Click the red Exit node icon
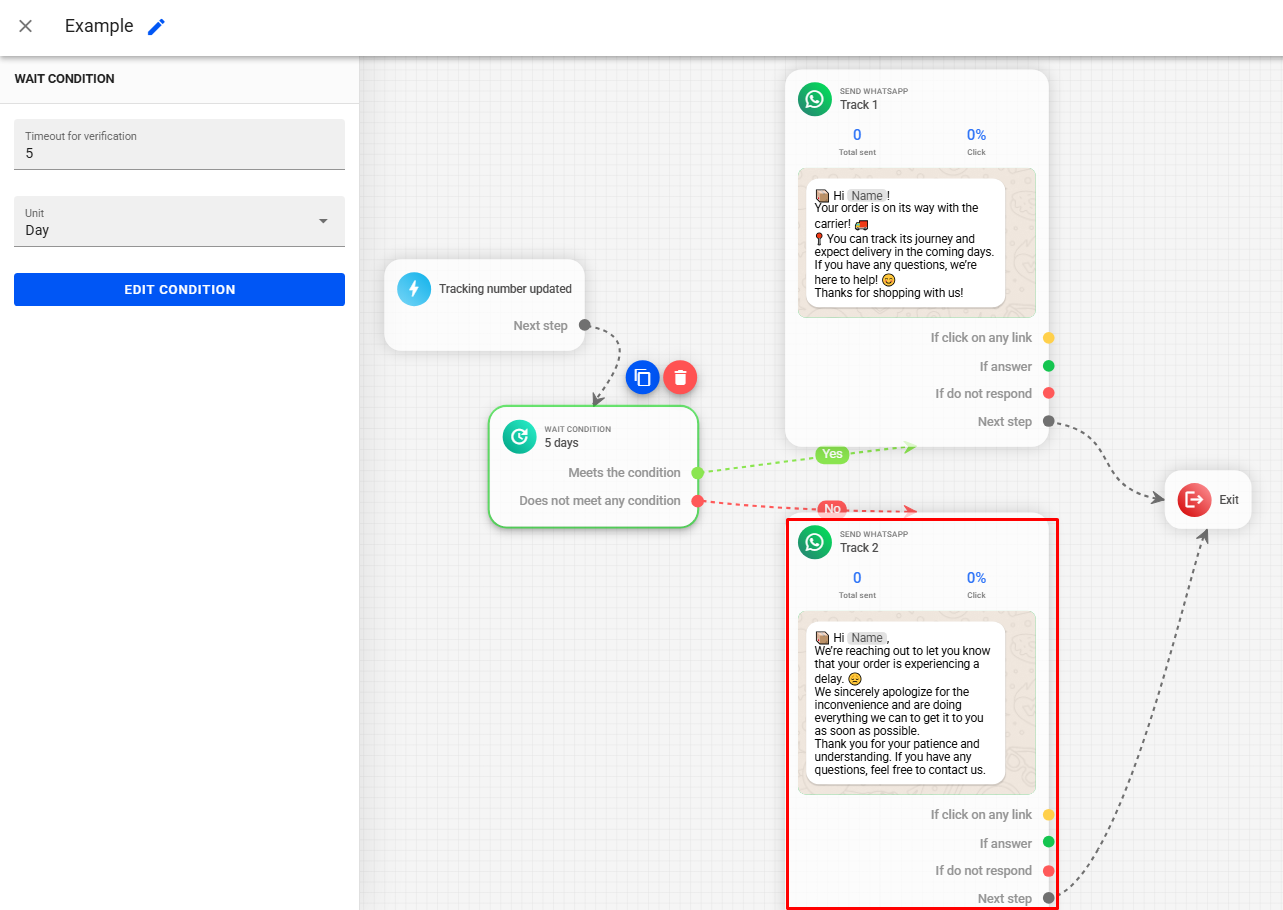 pos(1194,500)
